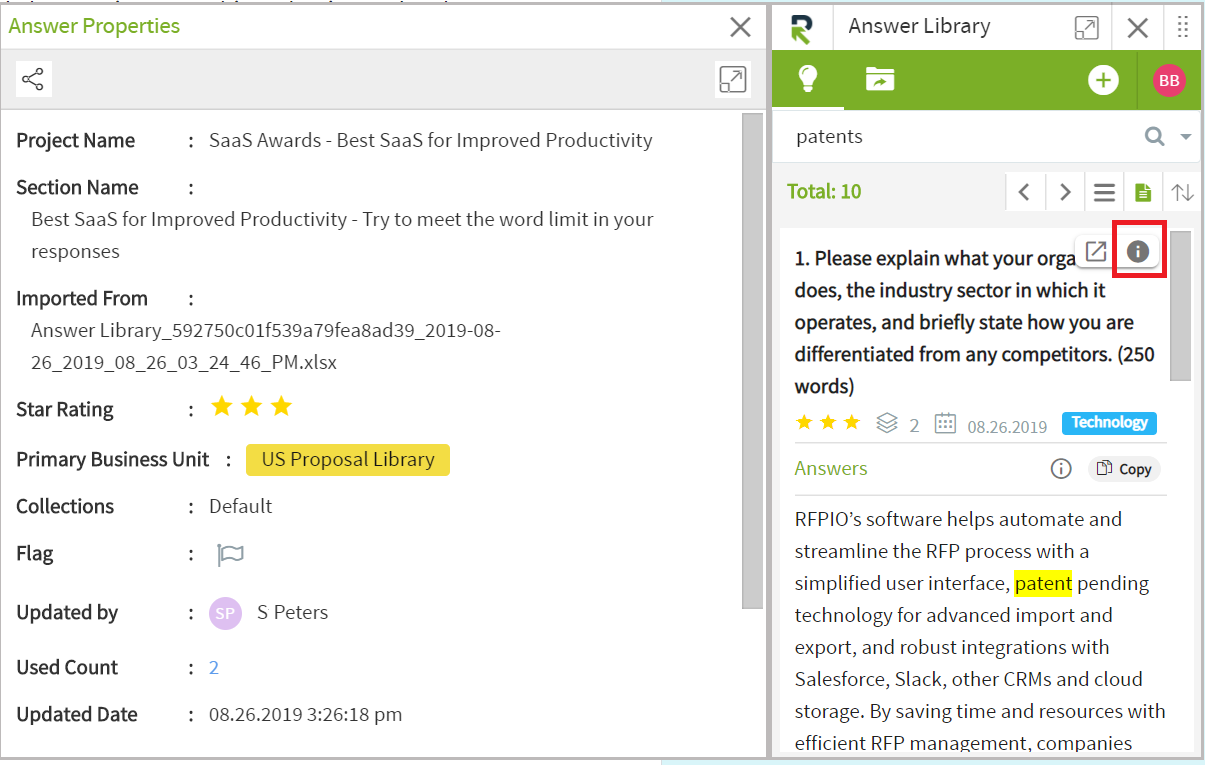The width and height of the screenshot is (1205, 765).
Task: Expand the search options dropdown arrow
Action: tap(1186, 137)
